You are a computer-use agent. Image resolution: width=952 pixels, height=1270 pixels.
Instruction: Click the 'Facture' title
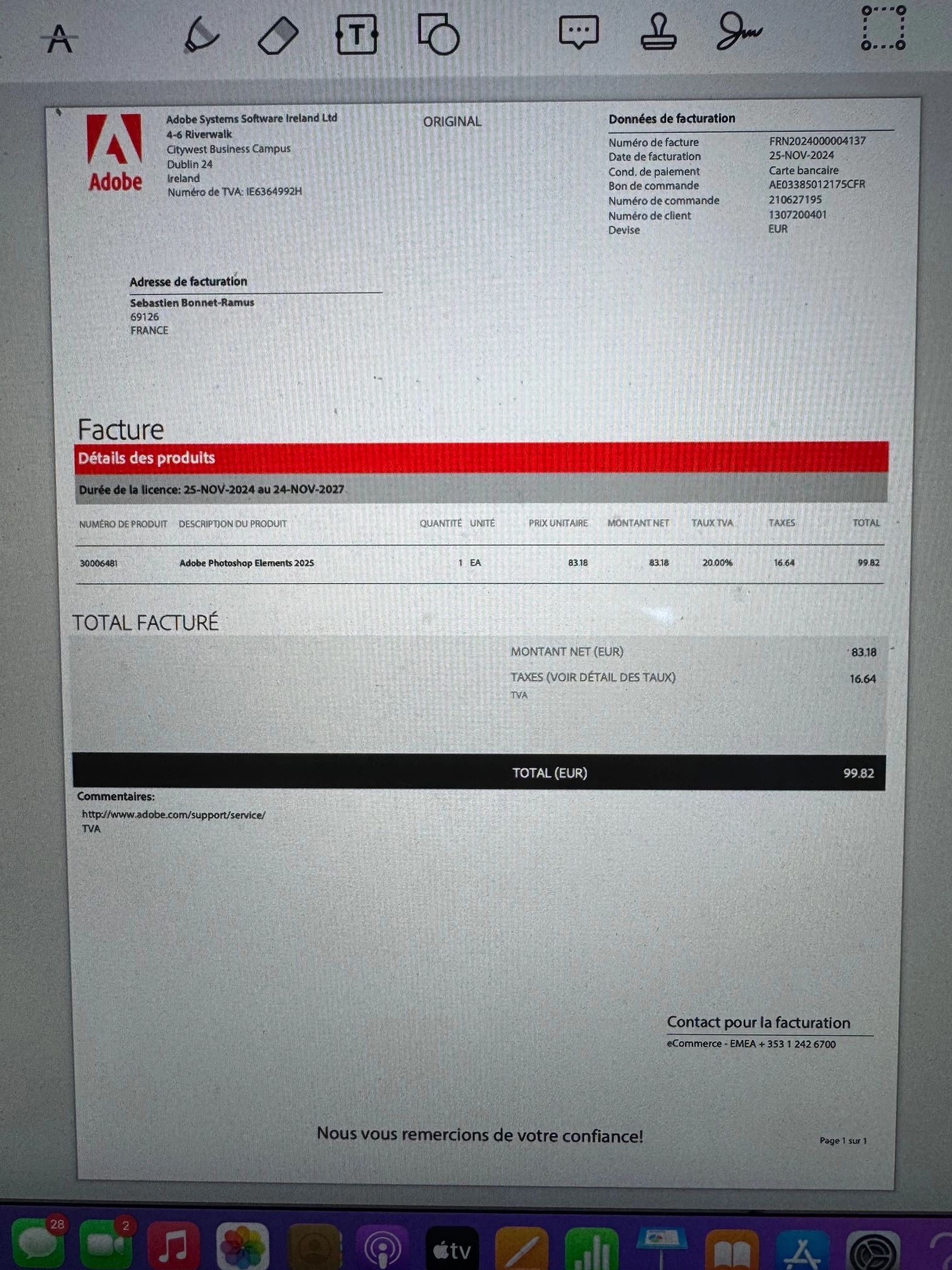121,430
